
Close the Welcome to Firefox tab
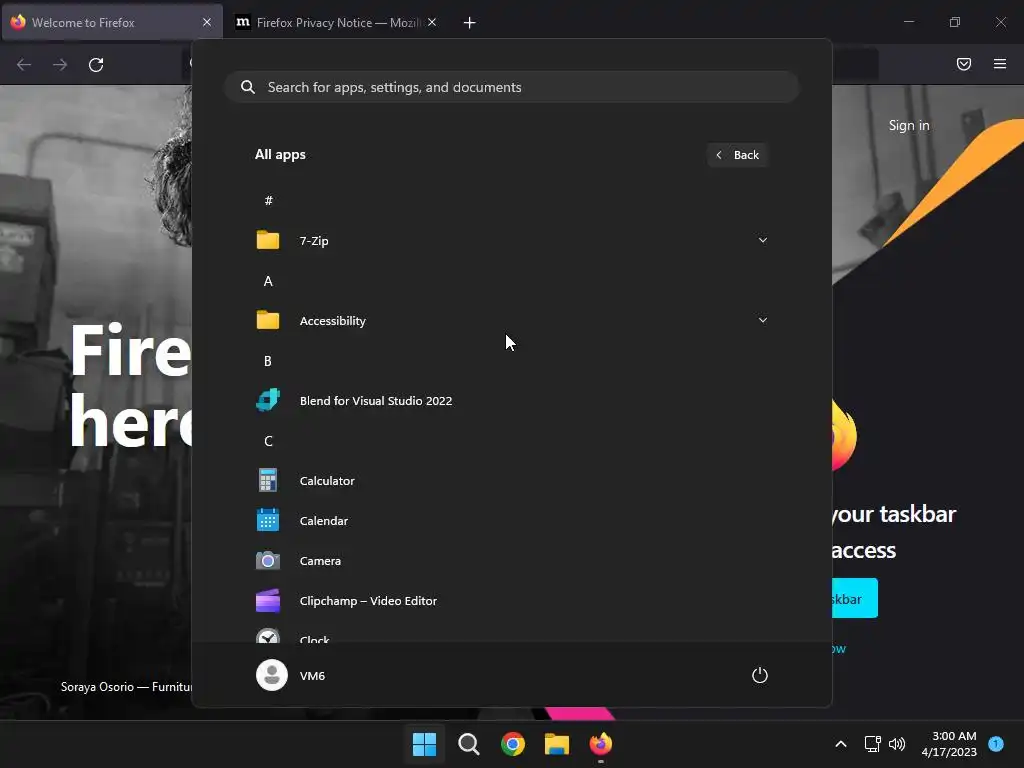coord(207,23)
